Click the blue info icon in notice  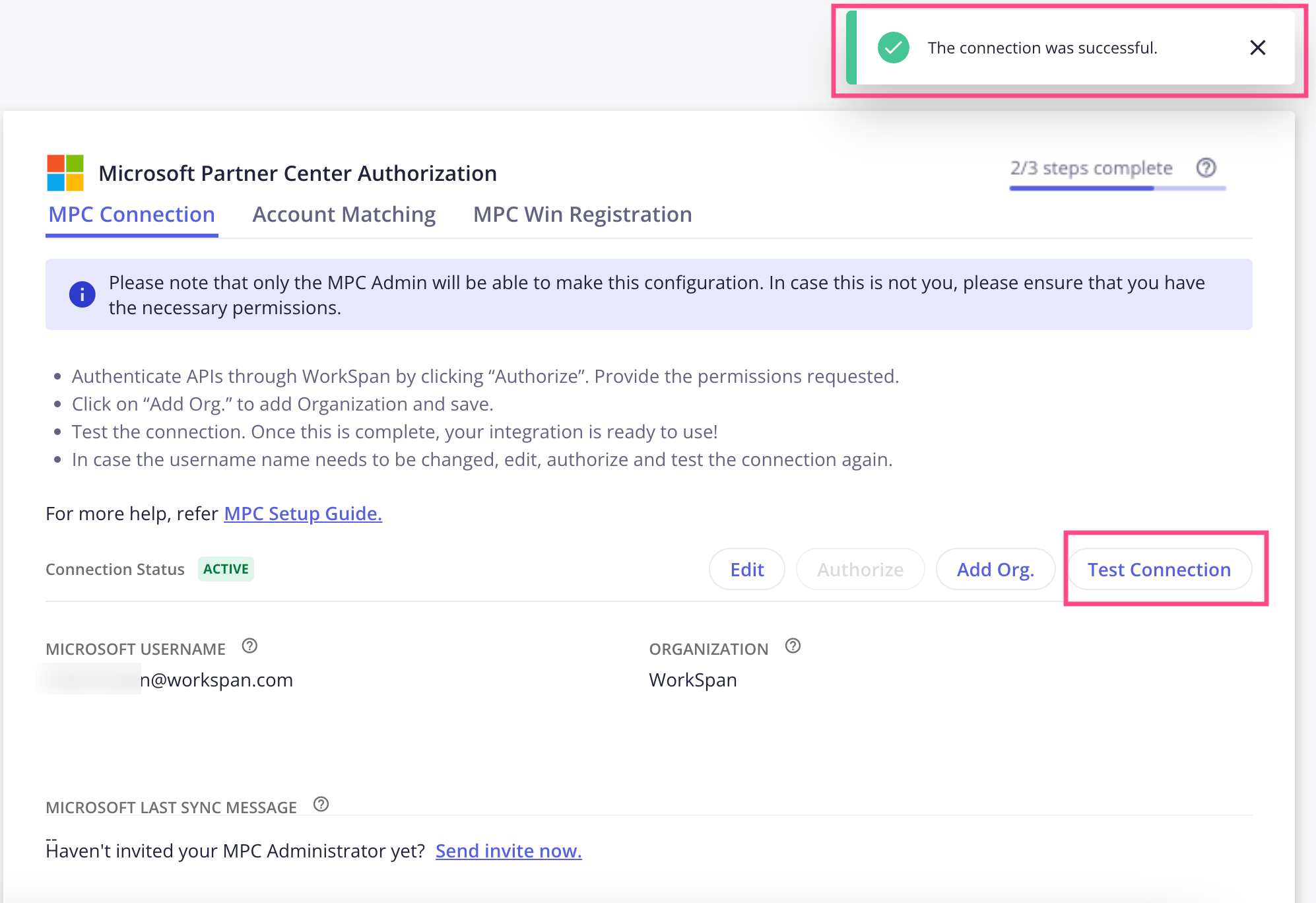pos(82,294)
